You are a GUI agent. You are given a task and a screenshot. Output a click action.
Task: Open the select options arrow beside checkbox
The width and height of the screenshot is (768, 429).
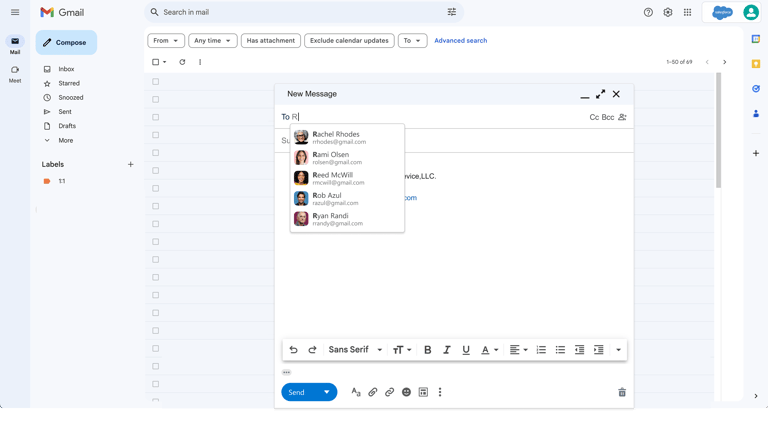(x=165, y=62)
